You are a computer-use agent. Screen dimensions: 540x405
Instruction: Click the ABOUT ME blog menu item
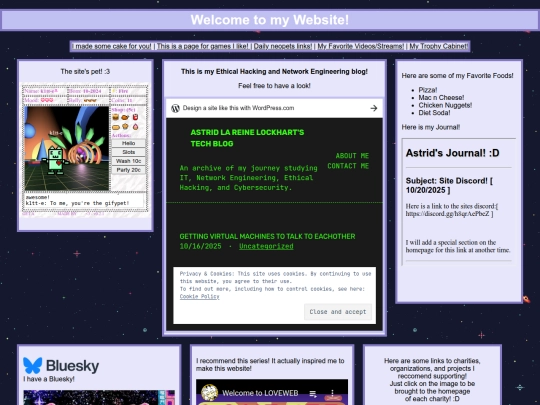pyautogui.click(x=352, y=156)
